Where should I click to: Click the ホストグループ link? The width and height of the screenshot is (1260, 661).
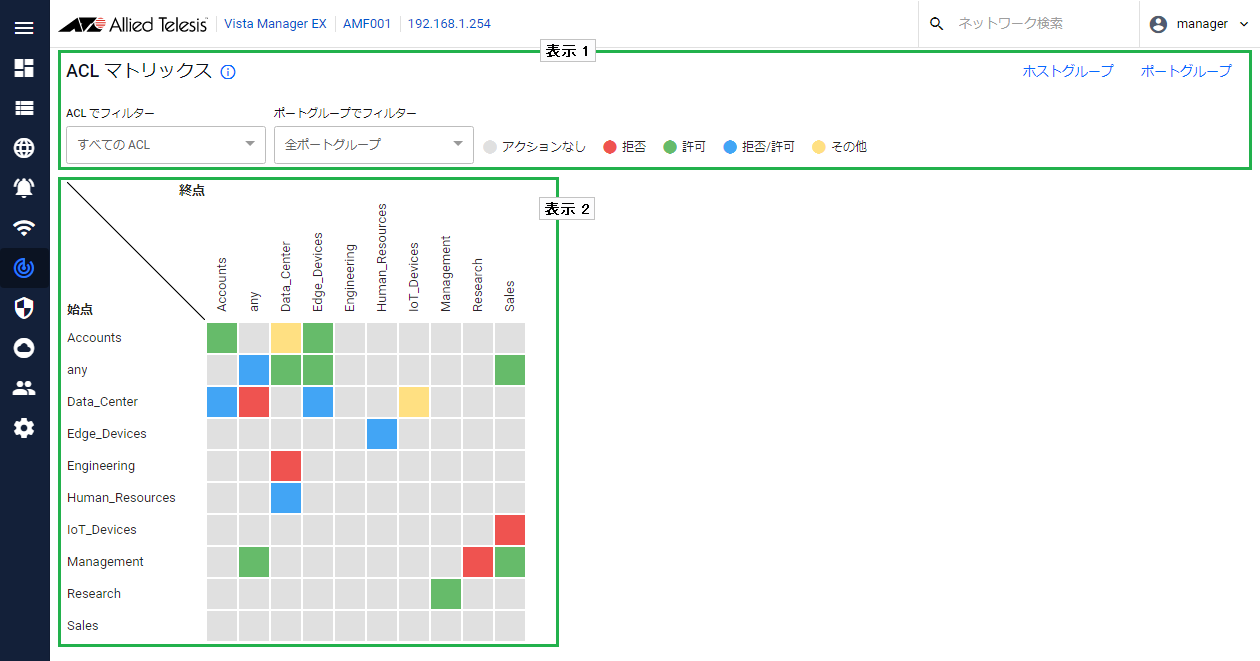coord(1067,71)
